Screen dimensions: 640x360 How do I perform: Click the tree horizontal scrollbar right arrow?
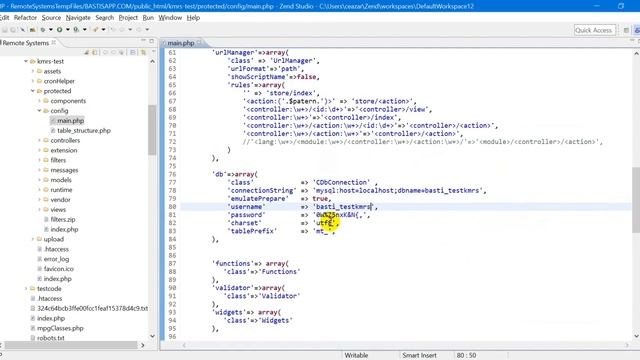click(142, 345)
